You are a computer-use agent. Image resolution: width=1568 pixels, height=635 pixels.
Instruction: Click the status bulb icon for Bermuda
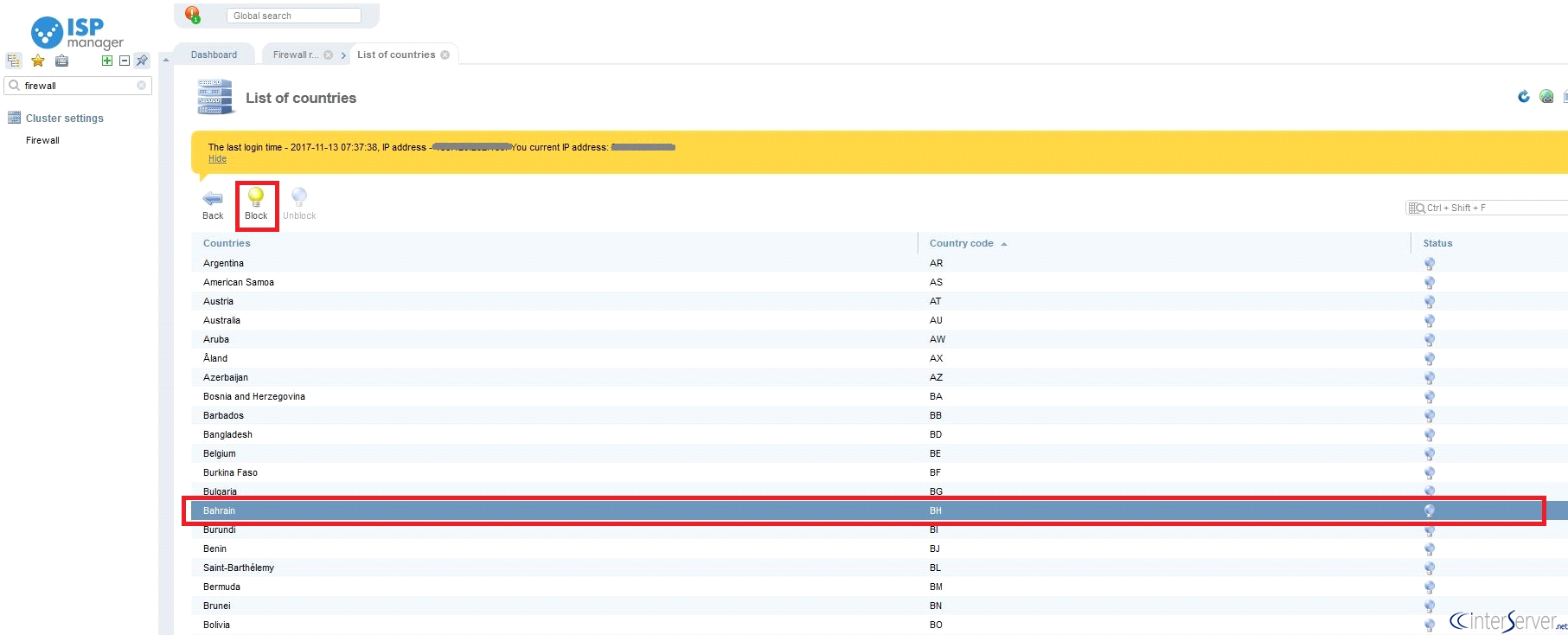(x=1430, y=587)
